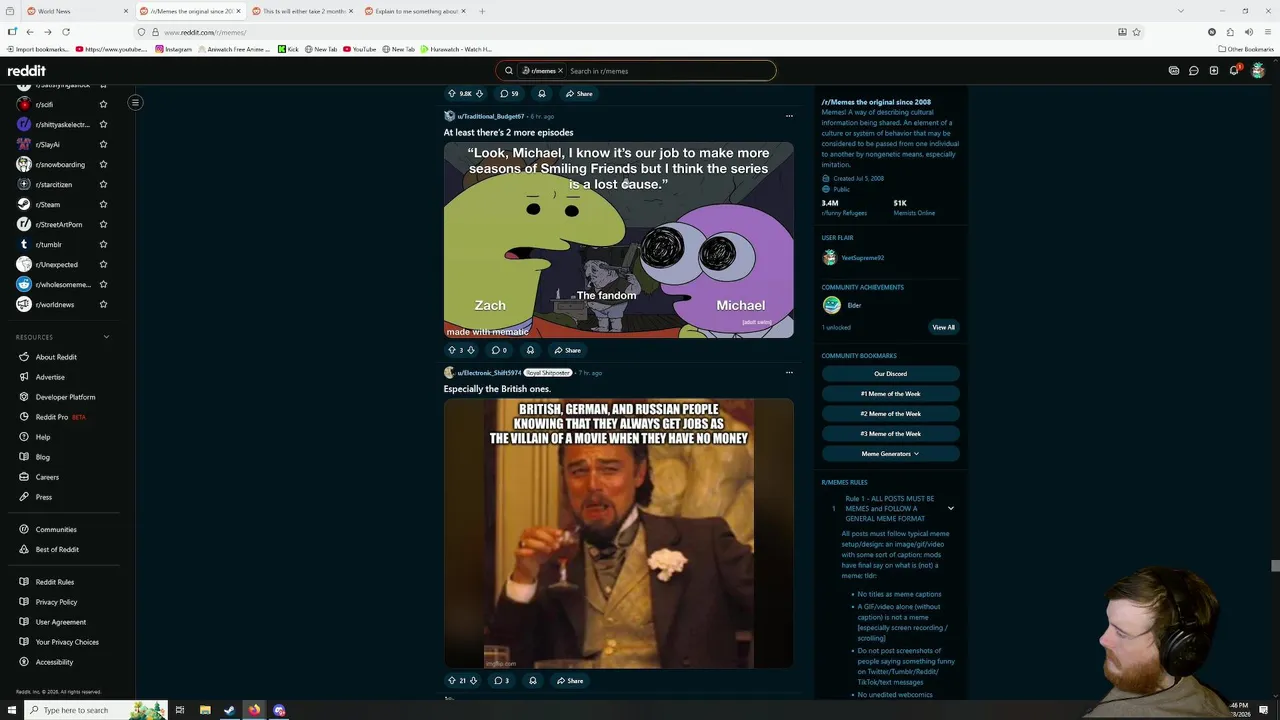Open the notifications bell with red badge

coord(1235,70)
